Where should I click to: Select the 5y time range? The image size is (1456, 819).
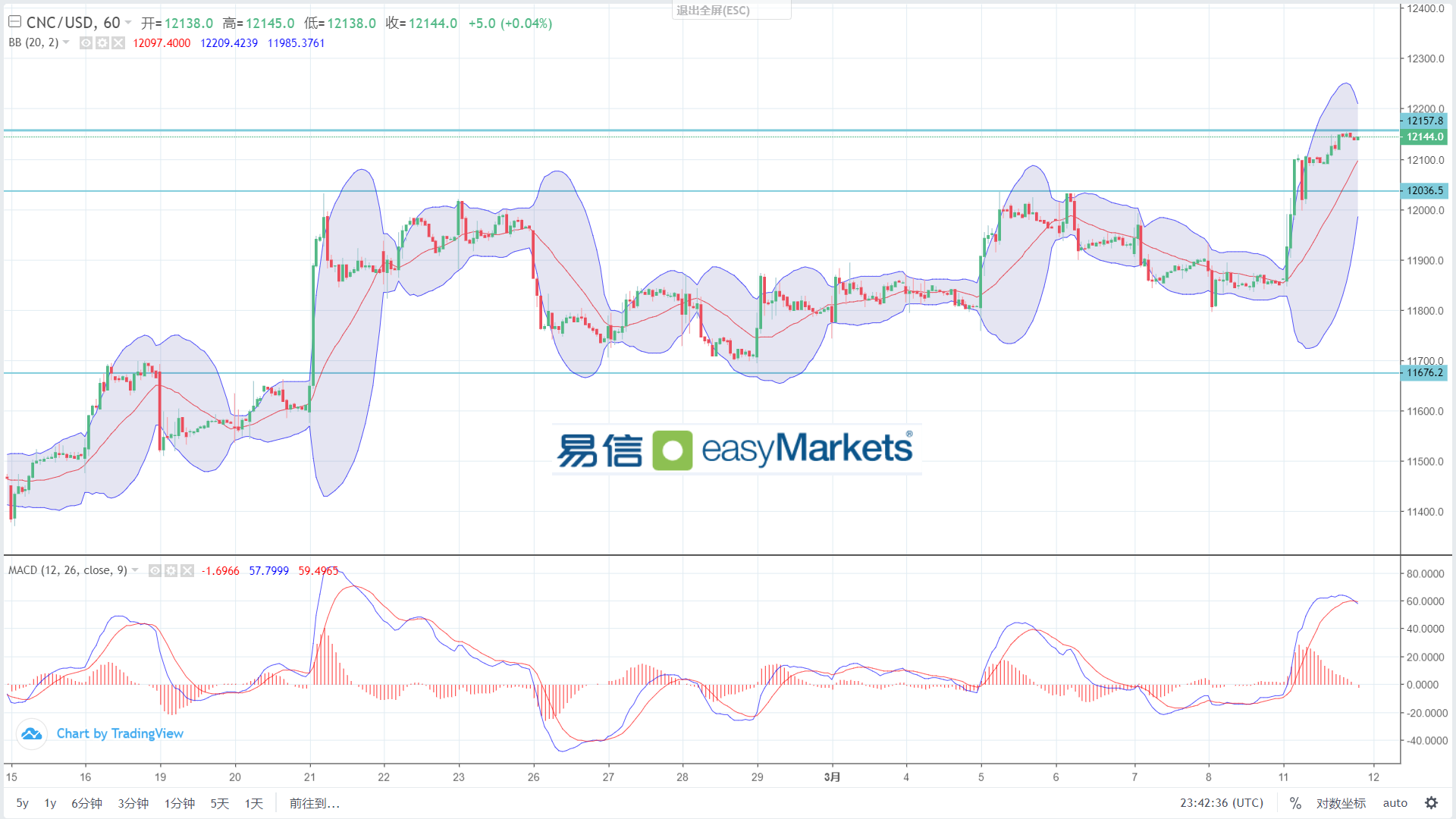coord(23,803)
